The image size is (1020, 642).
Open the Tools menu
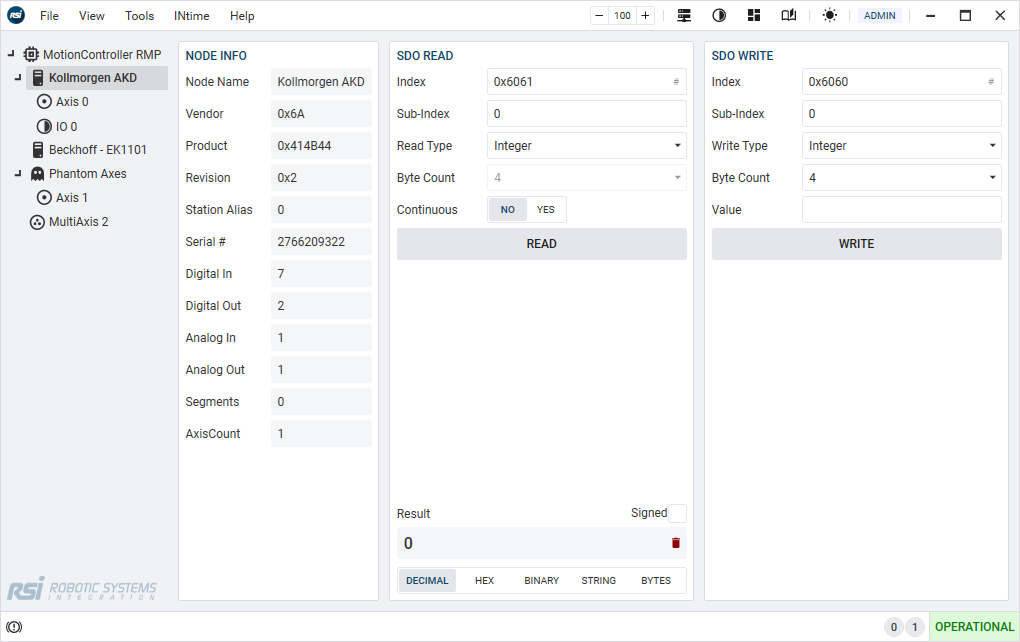139,16
